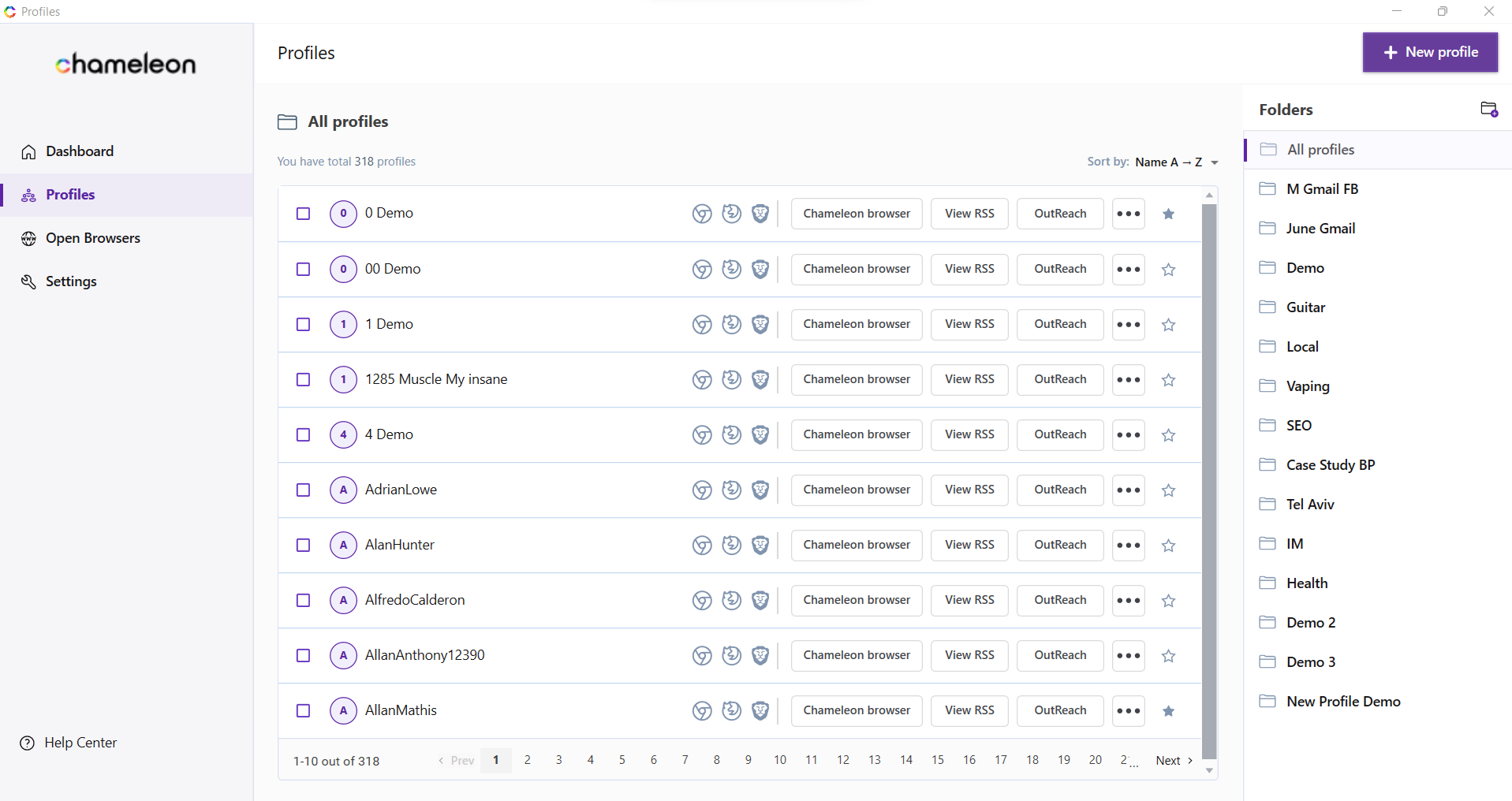Click the profile list scrollbar thumb
Image resolution: width=1512 pixels, height=801 pixels.
[x=1209, y=481]
